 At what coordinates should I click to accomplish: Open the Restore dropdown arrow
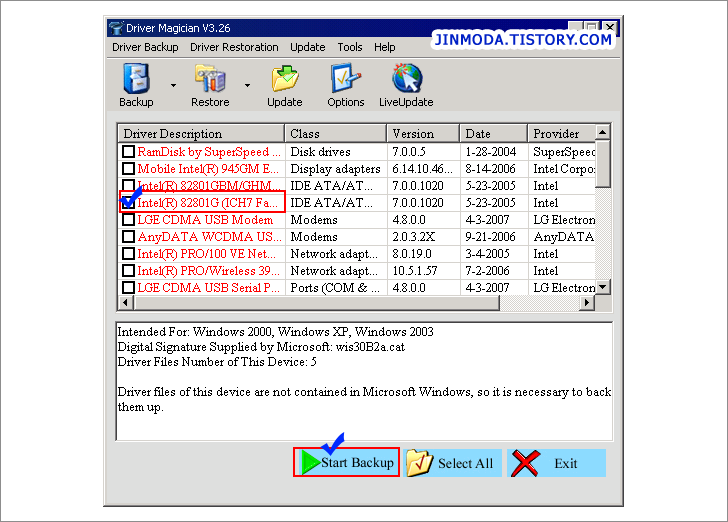pos(247,85)
